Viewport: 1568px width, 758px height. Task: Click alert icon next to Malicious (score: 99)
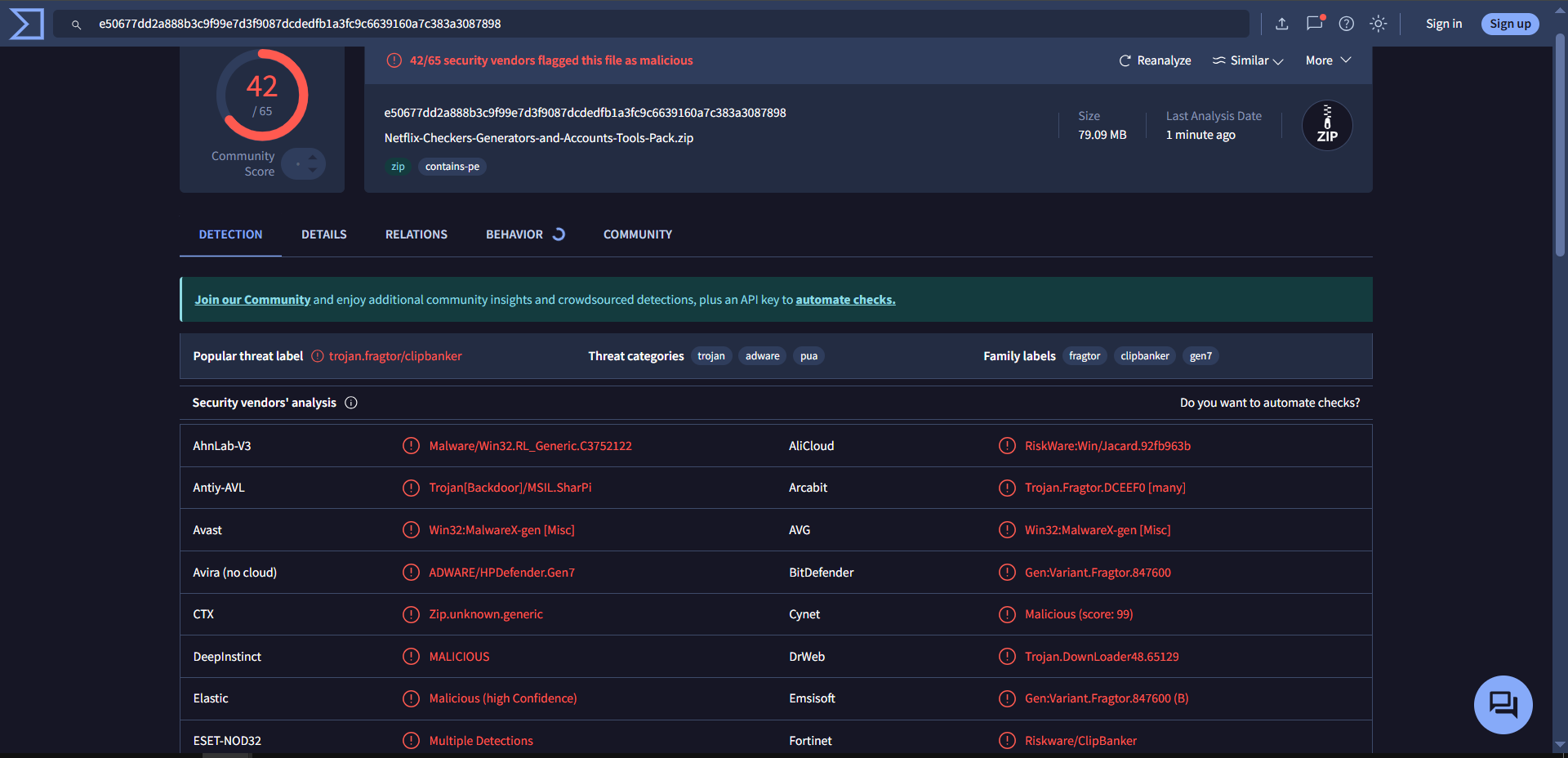click(x=1007, y=614)
